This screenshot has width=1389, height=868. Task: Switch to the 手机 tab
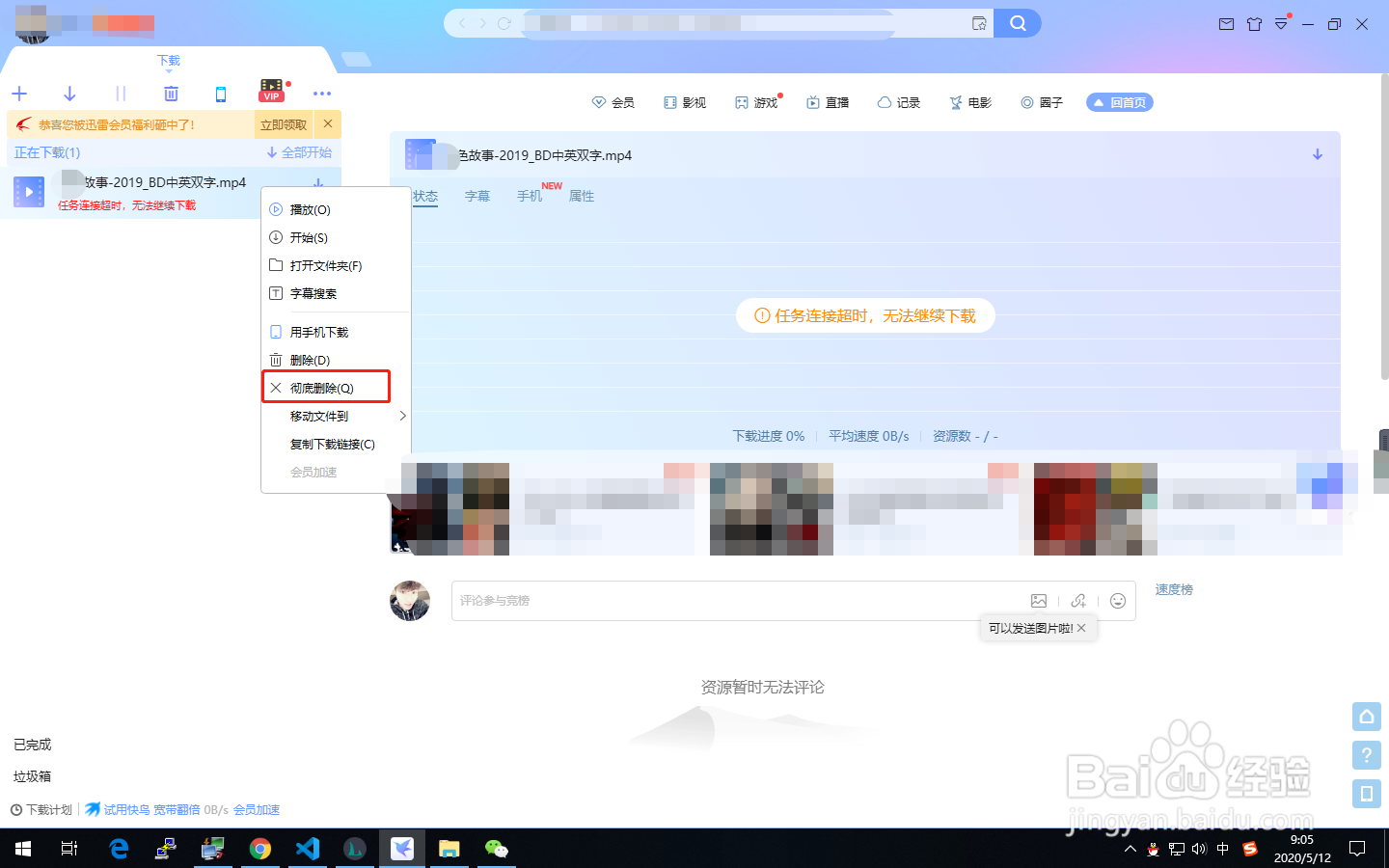530,196
